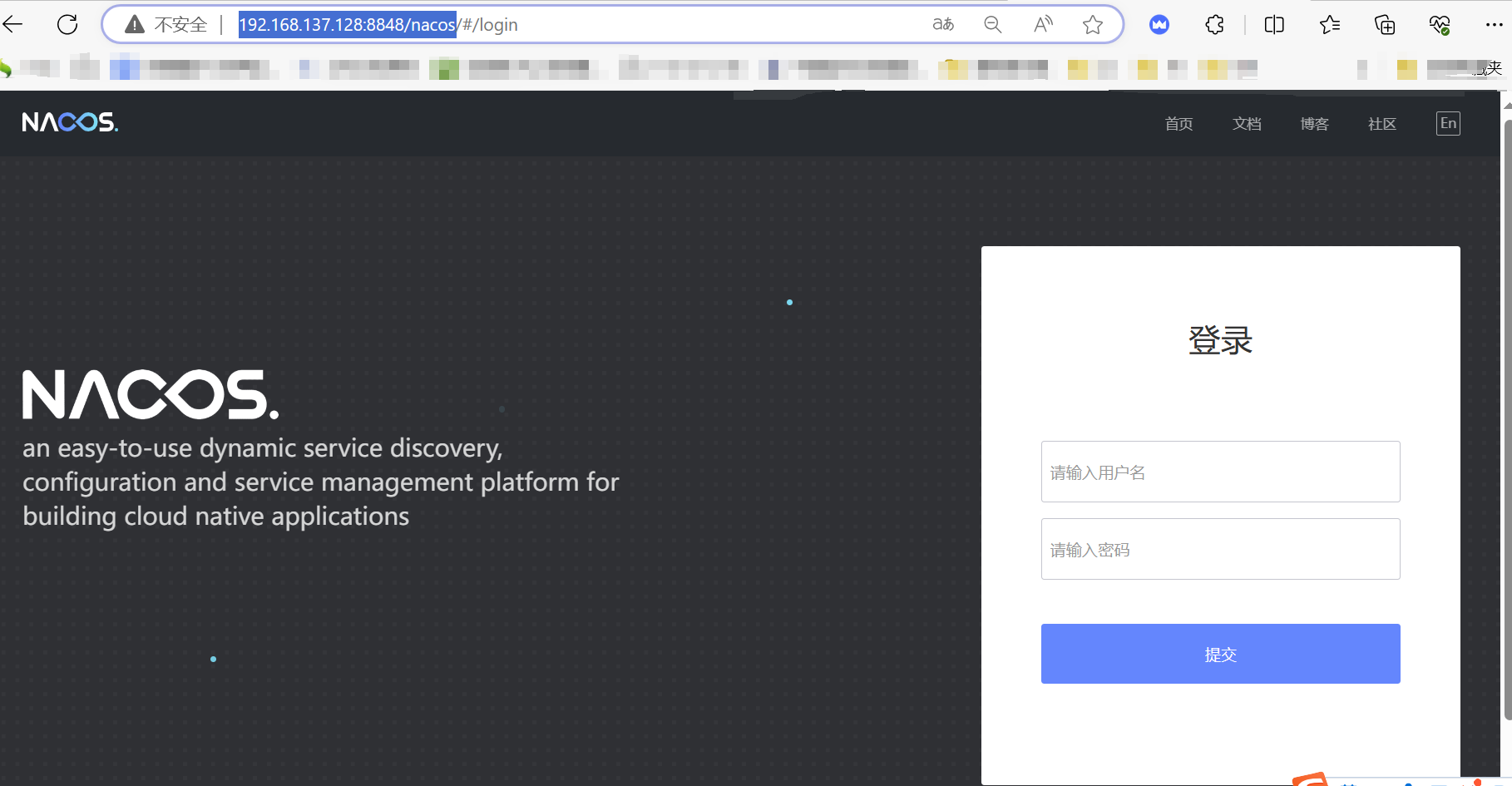The height and width of the screenshot is (786, 1512).
Task: Click the browser back arrow
Action: (x=12, y=24)
